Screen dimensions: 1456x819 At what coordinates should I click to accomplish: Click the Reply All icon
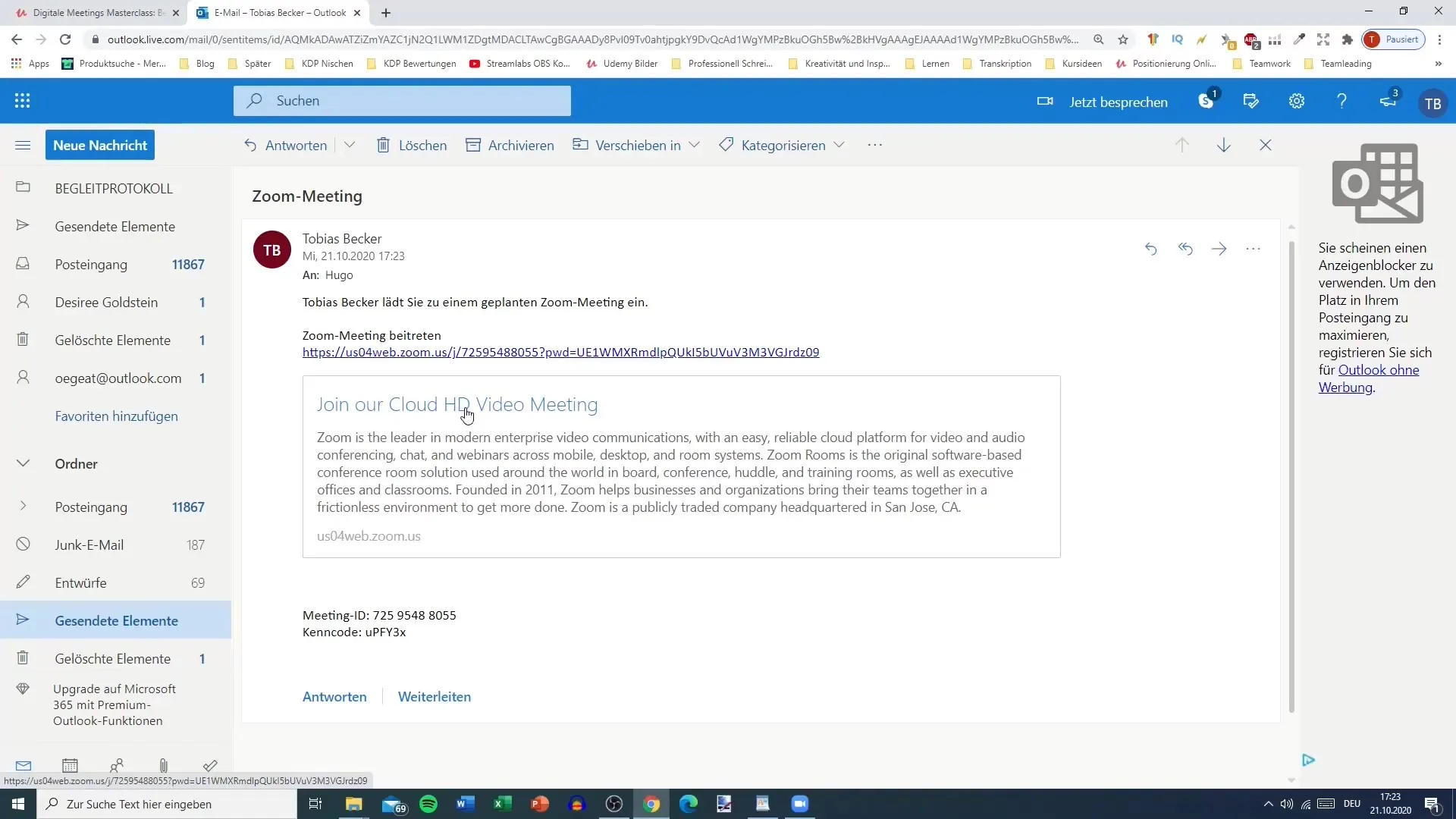point(1185,248)
